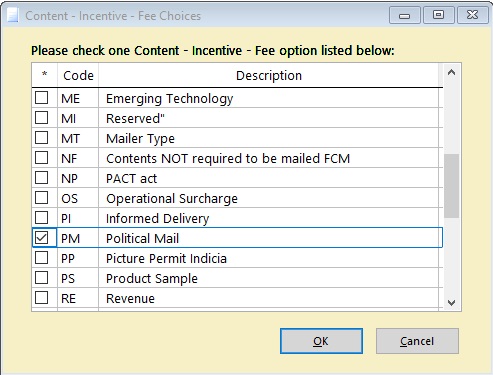Maximize the Fee Choices dialog
Image resolution: width=493 pixels, height=375 pixels.
click(438, 16)
